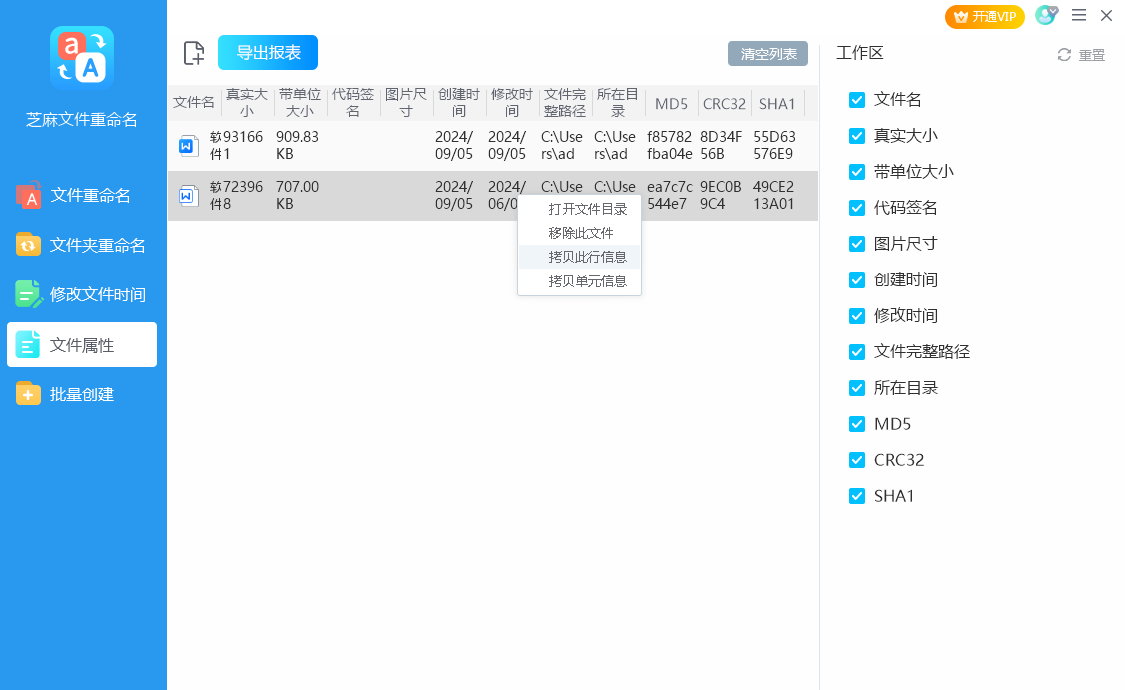
Task: Click the 清空列表 button
Action: pos(768,54)
